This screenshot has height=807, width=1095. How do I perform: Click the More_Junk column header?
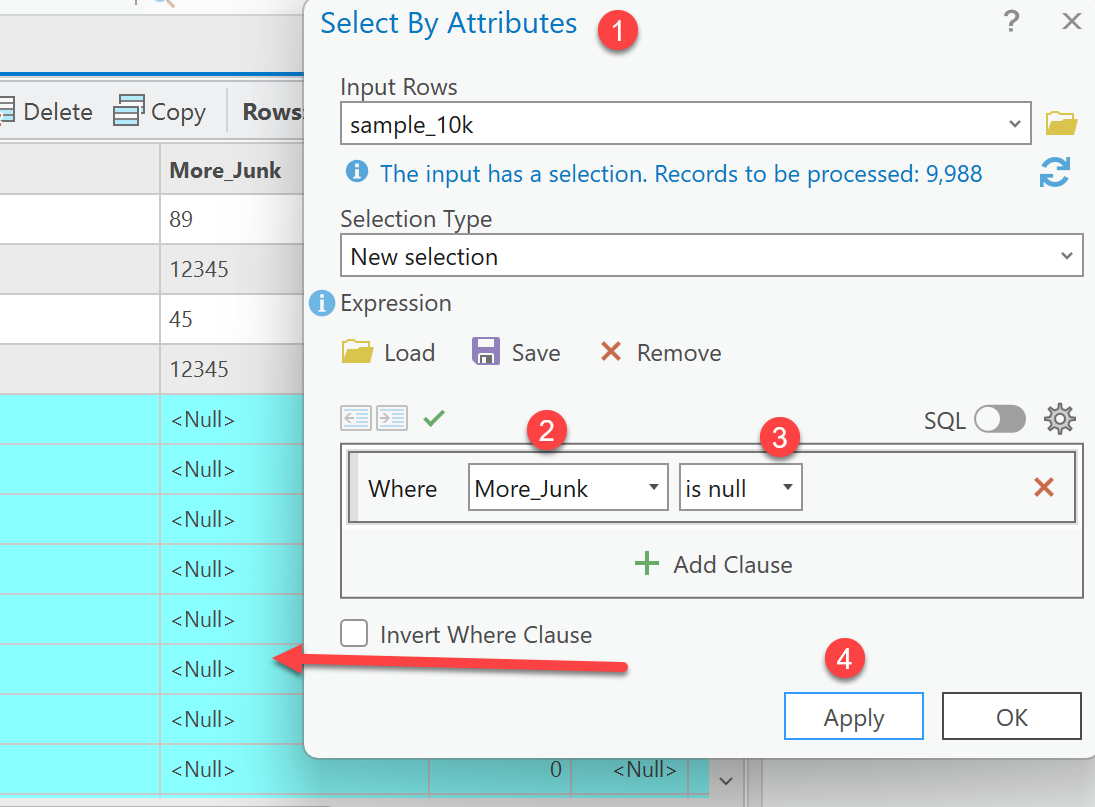point(226,170)
